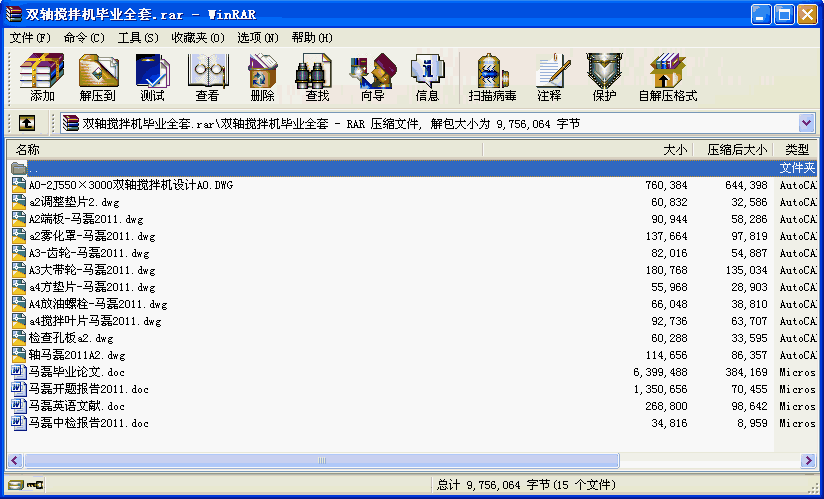The width and height of the screenshot is (824, 499).
Task: Click the drive icon in the status bar
Action: [16, 484]
